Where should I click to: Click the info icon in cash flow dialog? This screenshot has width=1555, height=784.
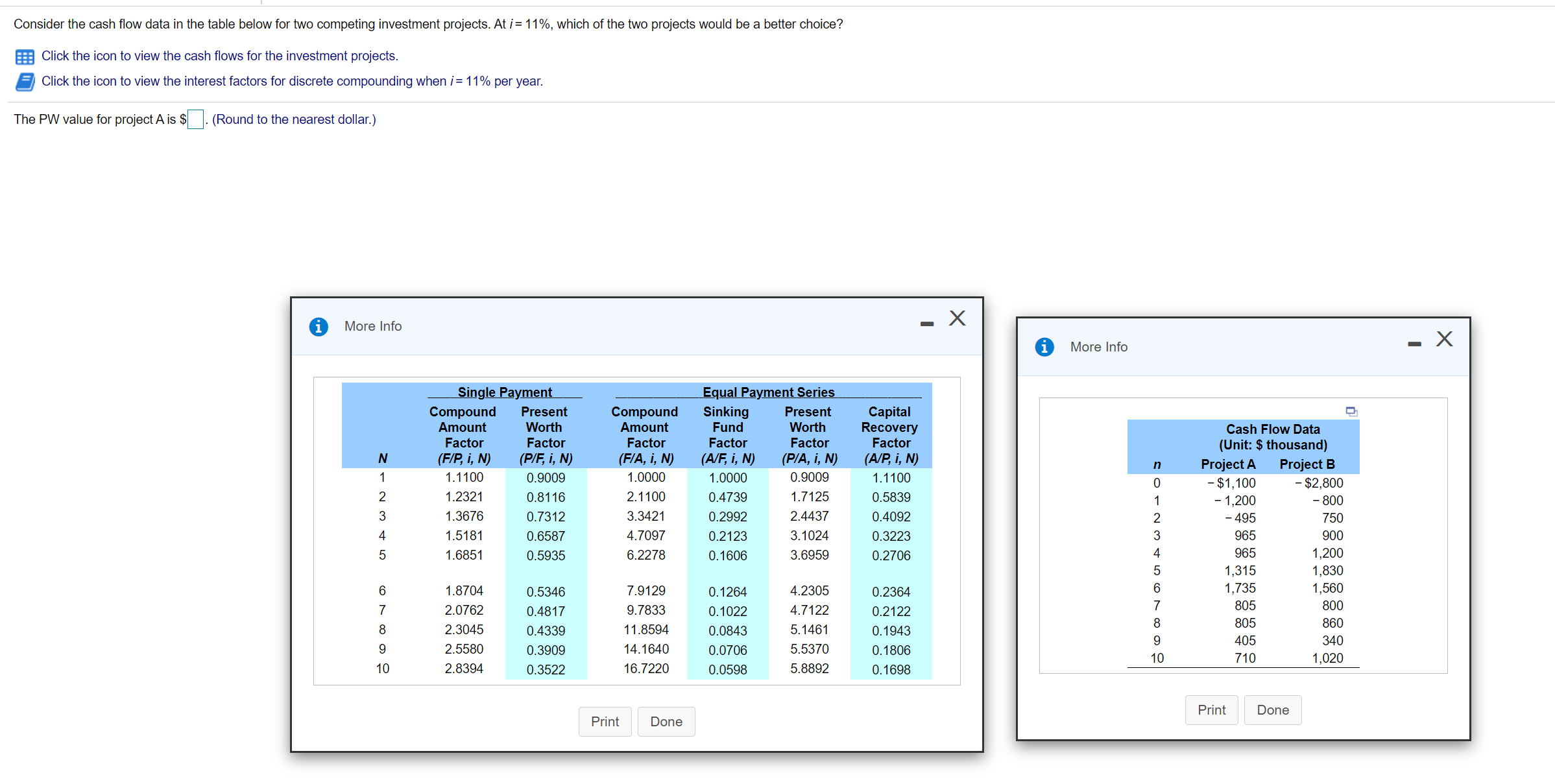pos(1044,348)
